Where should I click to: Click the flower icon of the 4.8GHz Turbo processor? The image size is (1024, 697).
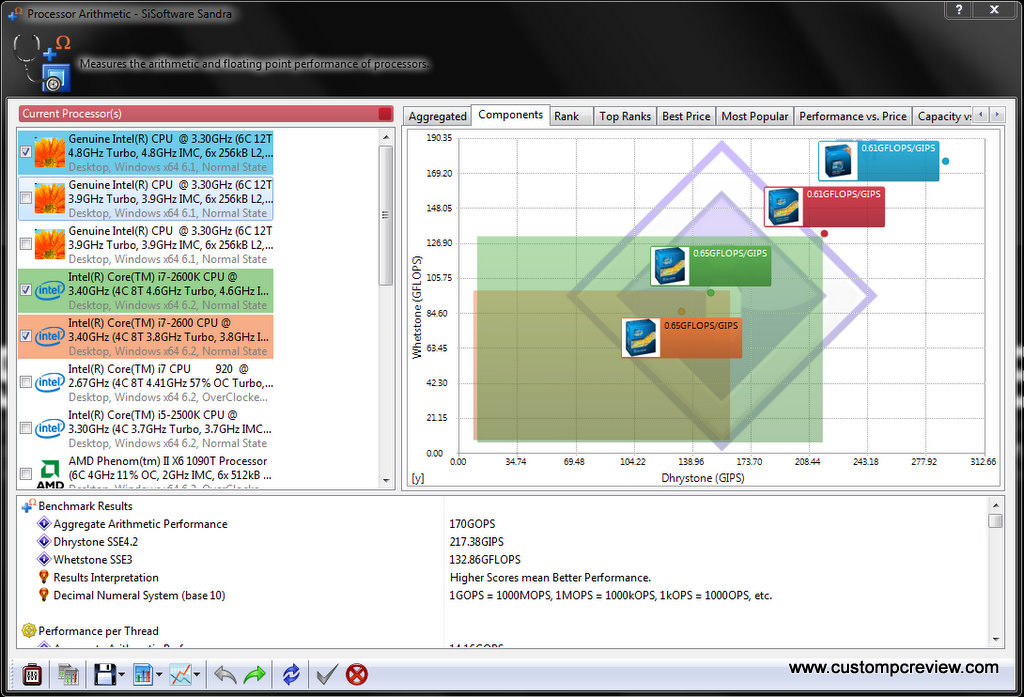point(50,152)
